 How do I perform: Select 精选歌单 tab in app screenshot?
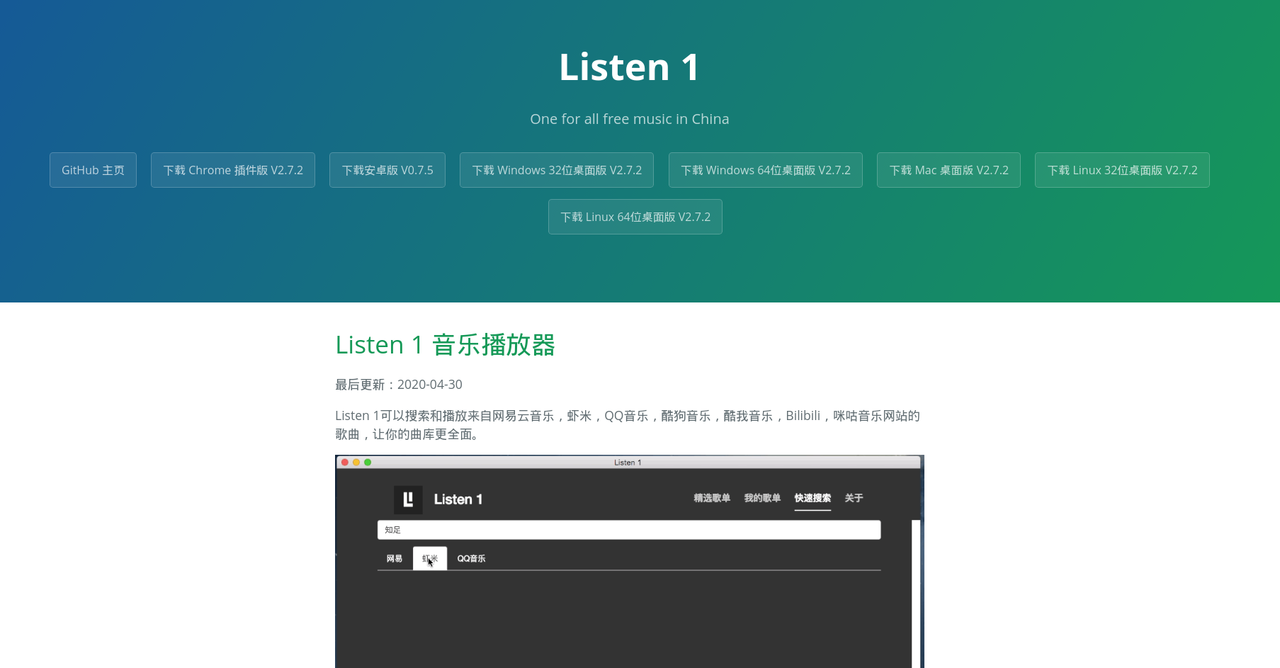click(712, 498)
